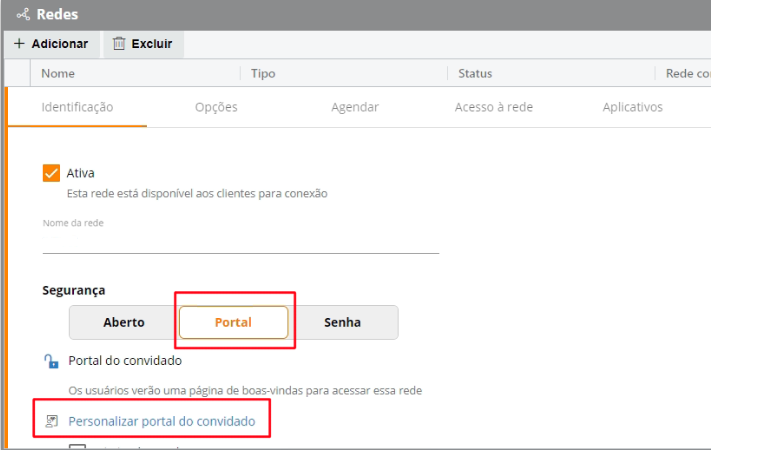Click the plus icon beside Adicionar
Screen dimensions: 779x451
(19, 44)
